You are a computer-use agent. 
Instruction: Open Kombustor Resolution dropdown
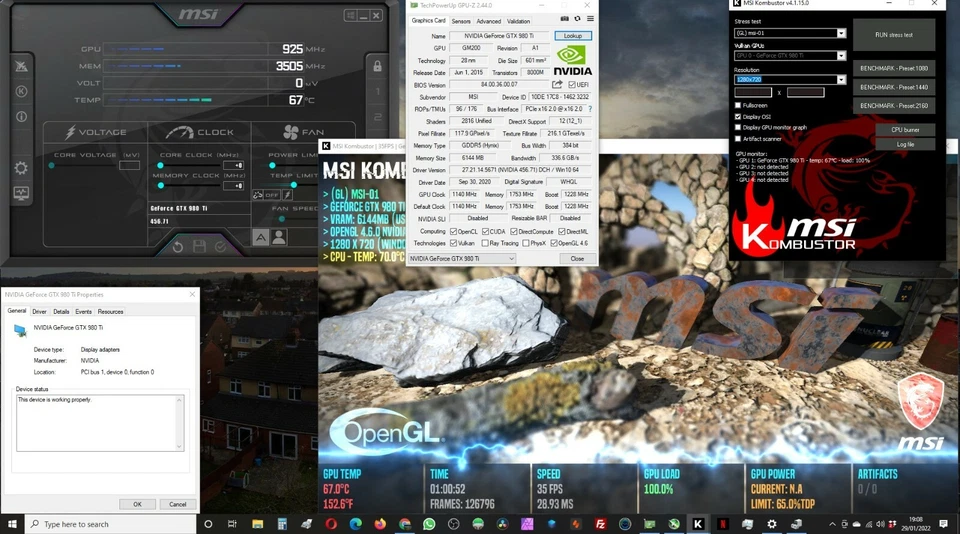click(x=841, y=80)
